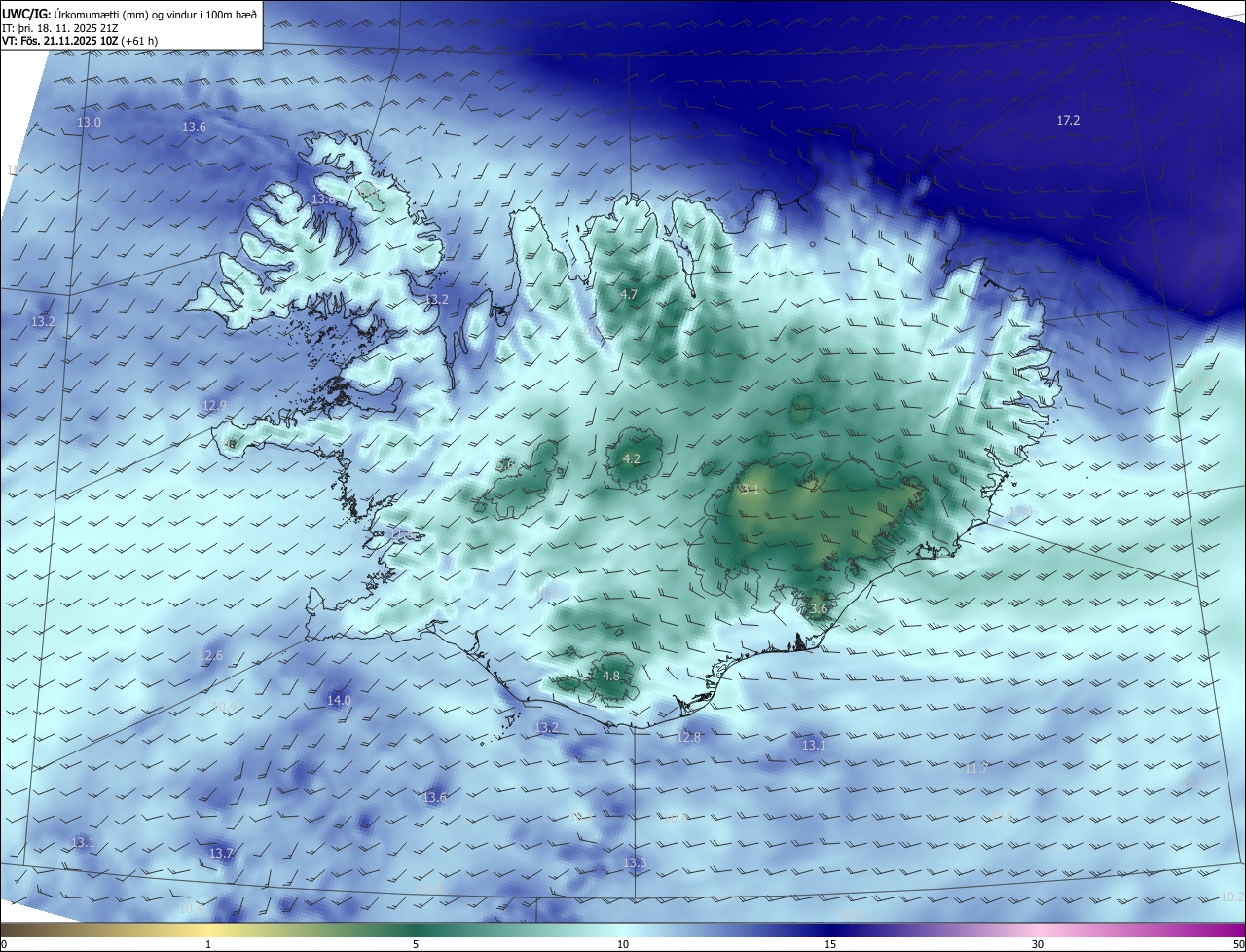Screen dimensions: 1246x952
Task: Click the 17.2 value over the northeast sea
Action: 1068,121
